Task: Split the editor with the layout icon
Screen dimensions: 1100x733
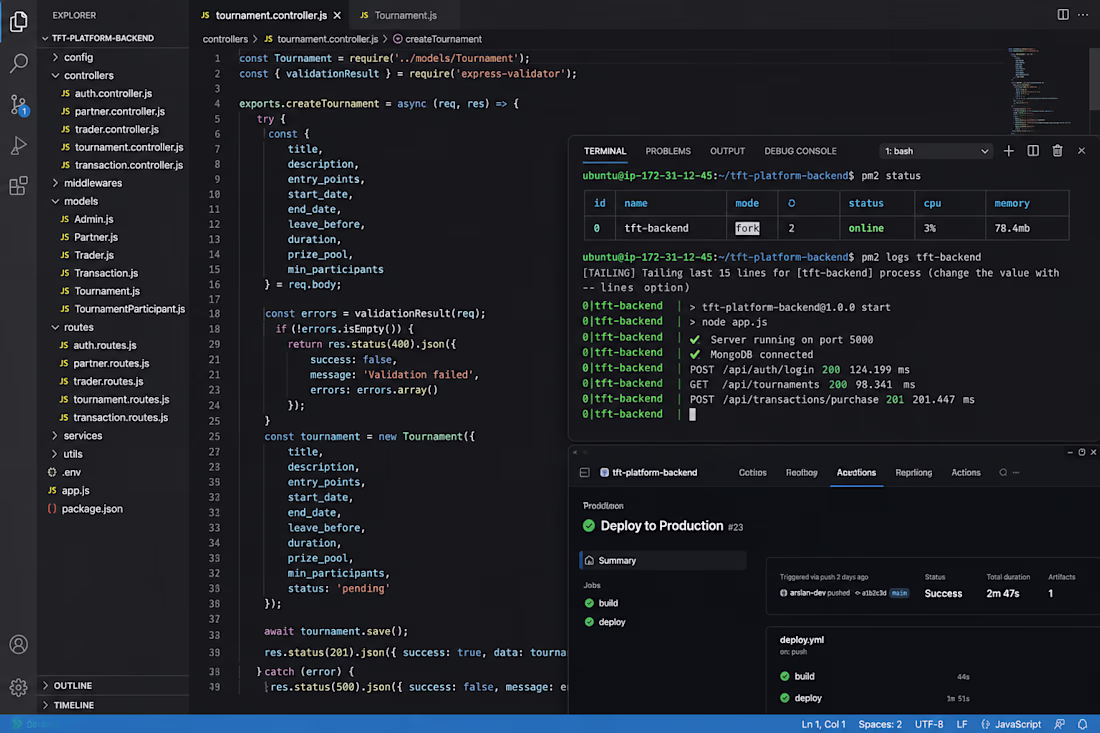Action: 1063,15
